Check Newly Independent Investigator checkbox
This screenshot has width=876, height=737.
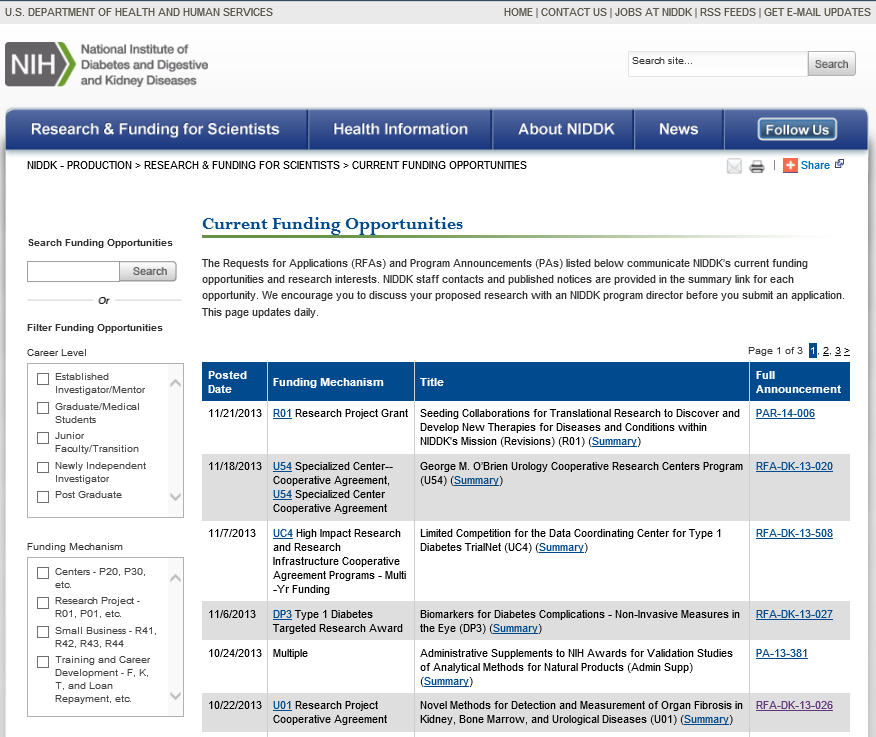point(43,467)
